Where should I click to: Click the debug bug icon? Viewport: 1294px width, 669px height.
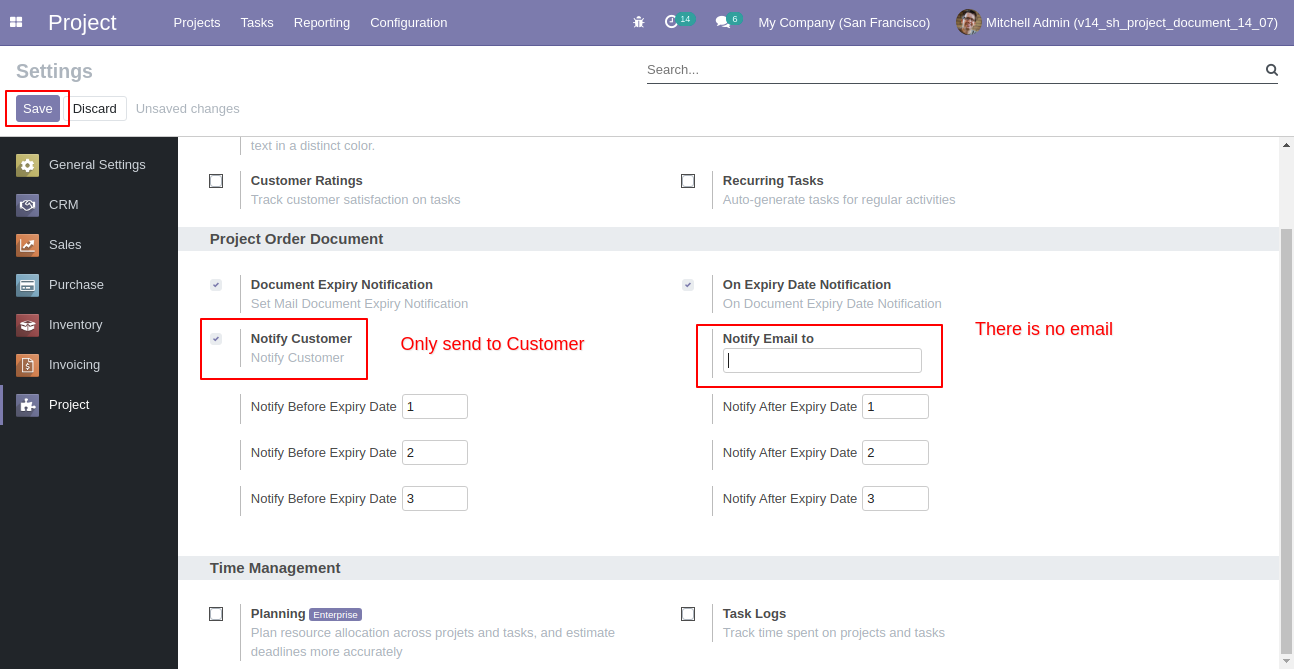[639, 22]
